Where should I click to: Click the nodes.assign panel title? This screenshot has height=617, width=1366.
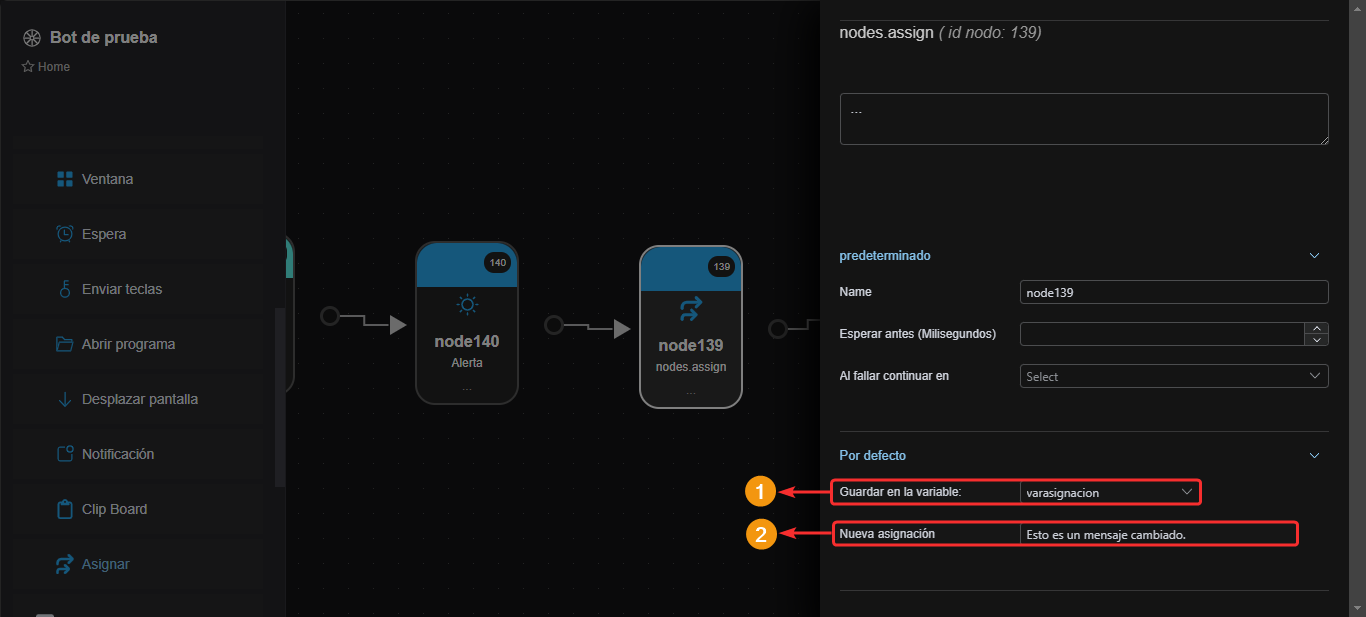pos(886,33)
